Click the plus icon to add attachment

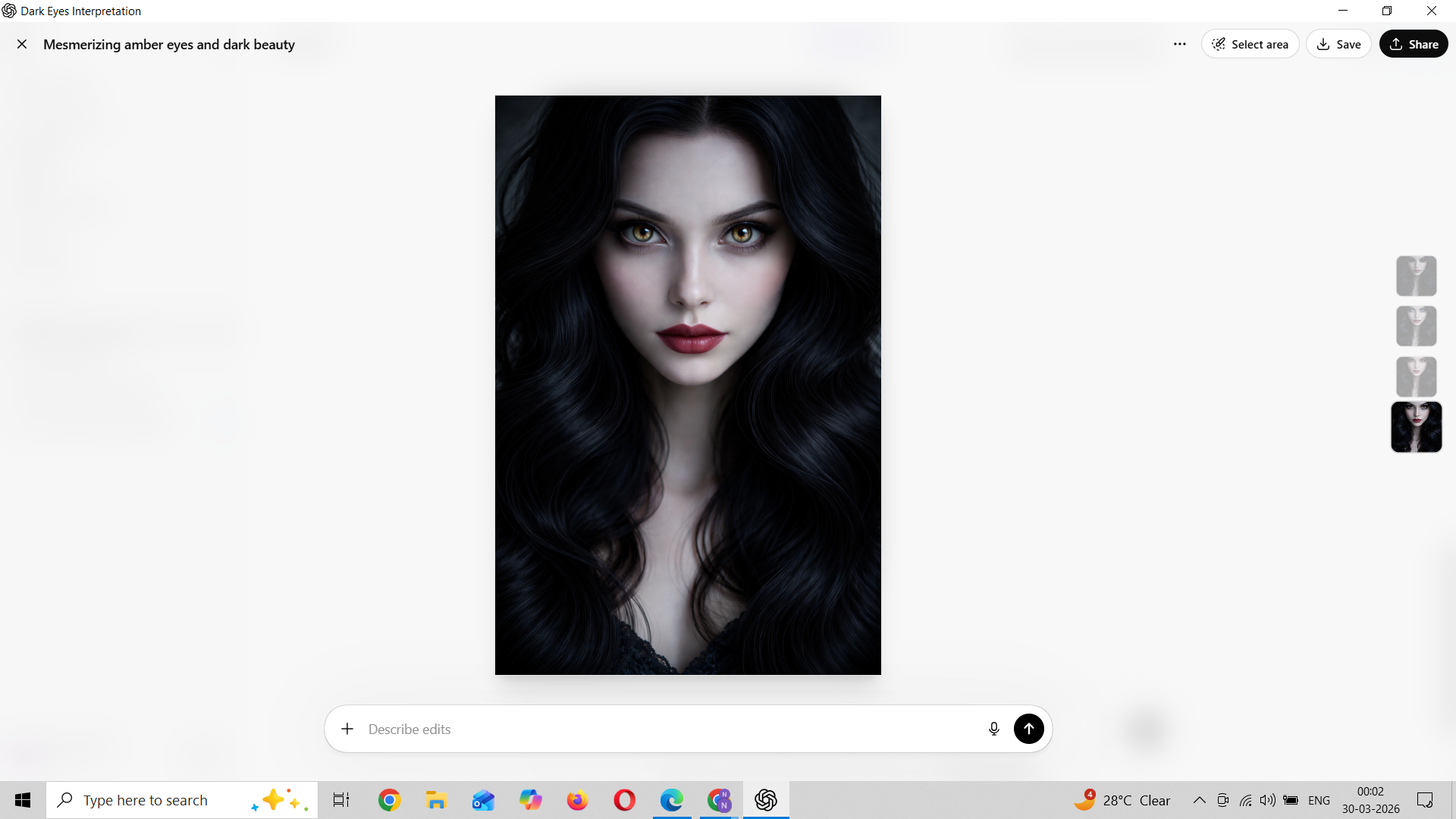click(x=347, y=729)
